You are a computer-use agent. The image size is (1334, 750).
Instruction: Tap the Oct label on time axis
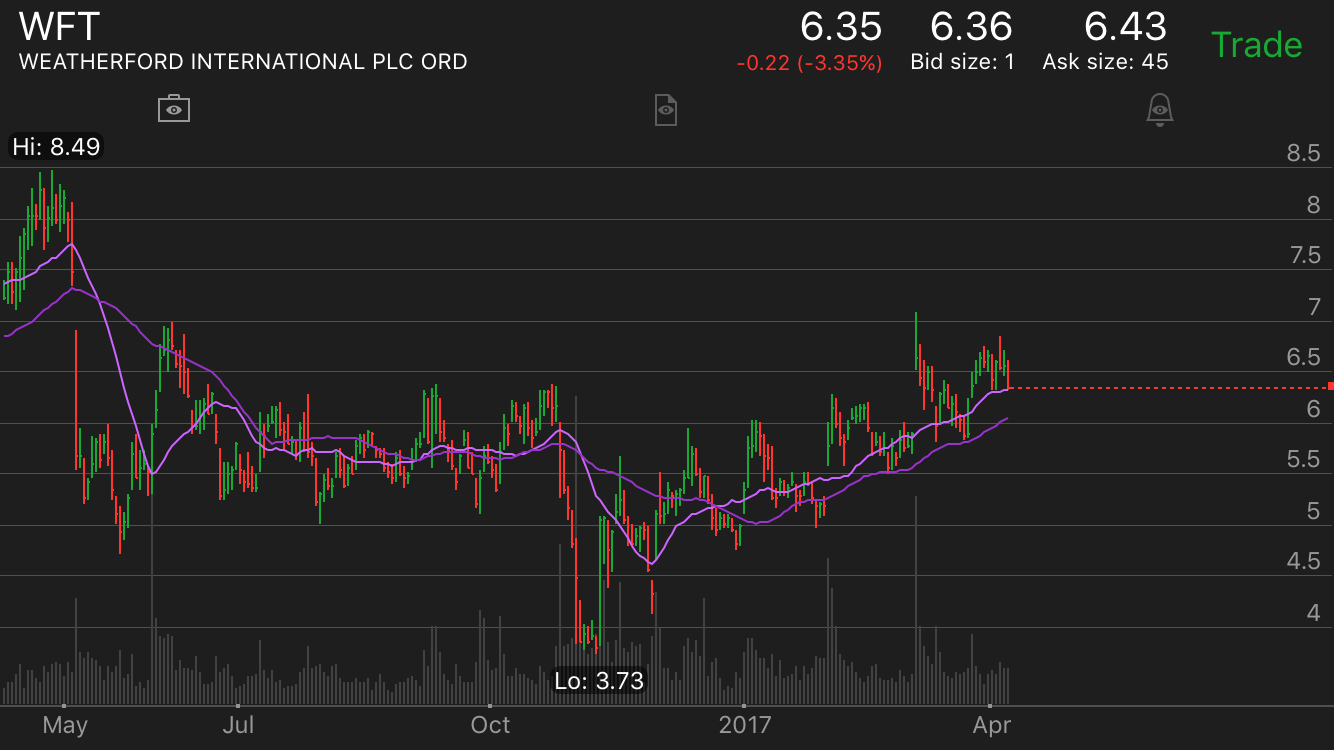491,724
